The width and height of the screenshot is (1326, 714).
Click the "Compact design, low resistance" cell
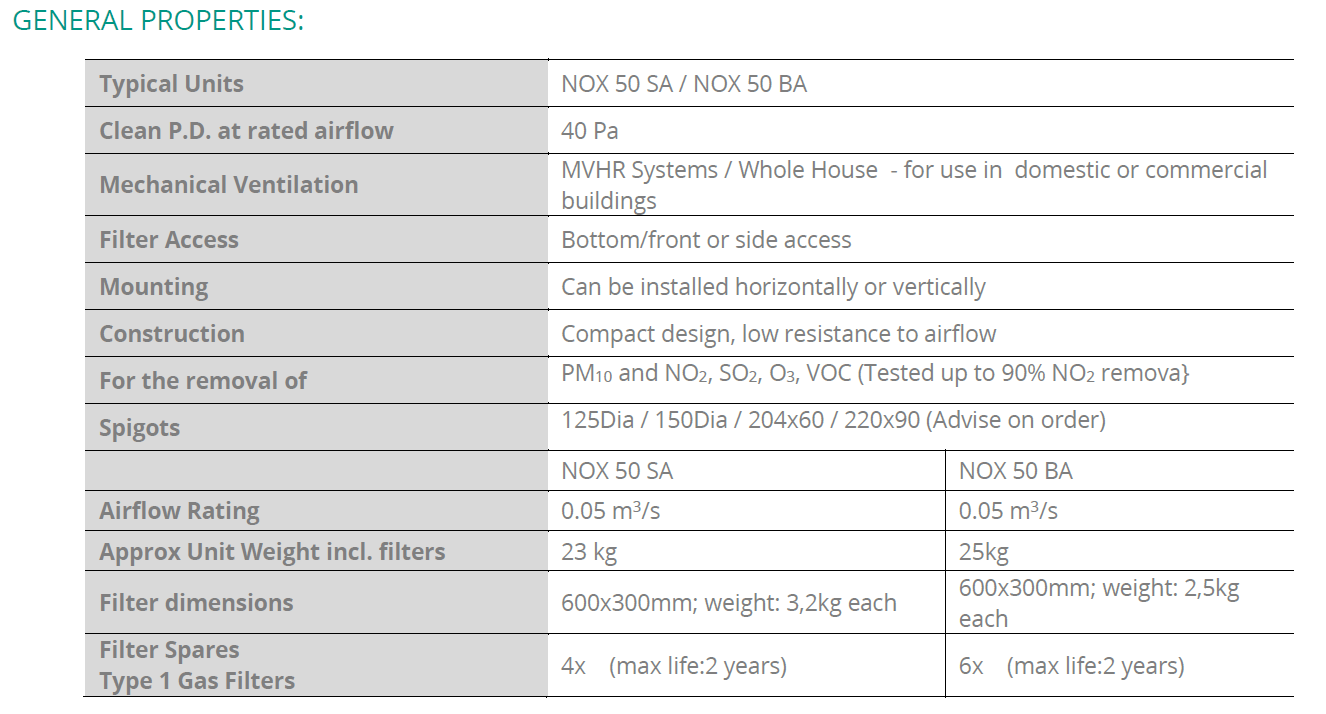(778, 334)
